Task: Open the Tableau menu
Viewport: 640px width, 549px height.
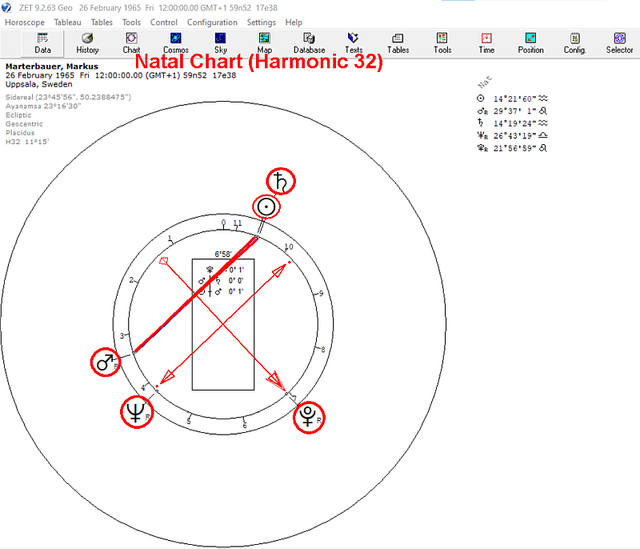Action: coord(67,22)
